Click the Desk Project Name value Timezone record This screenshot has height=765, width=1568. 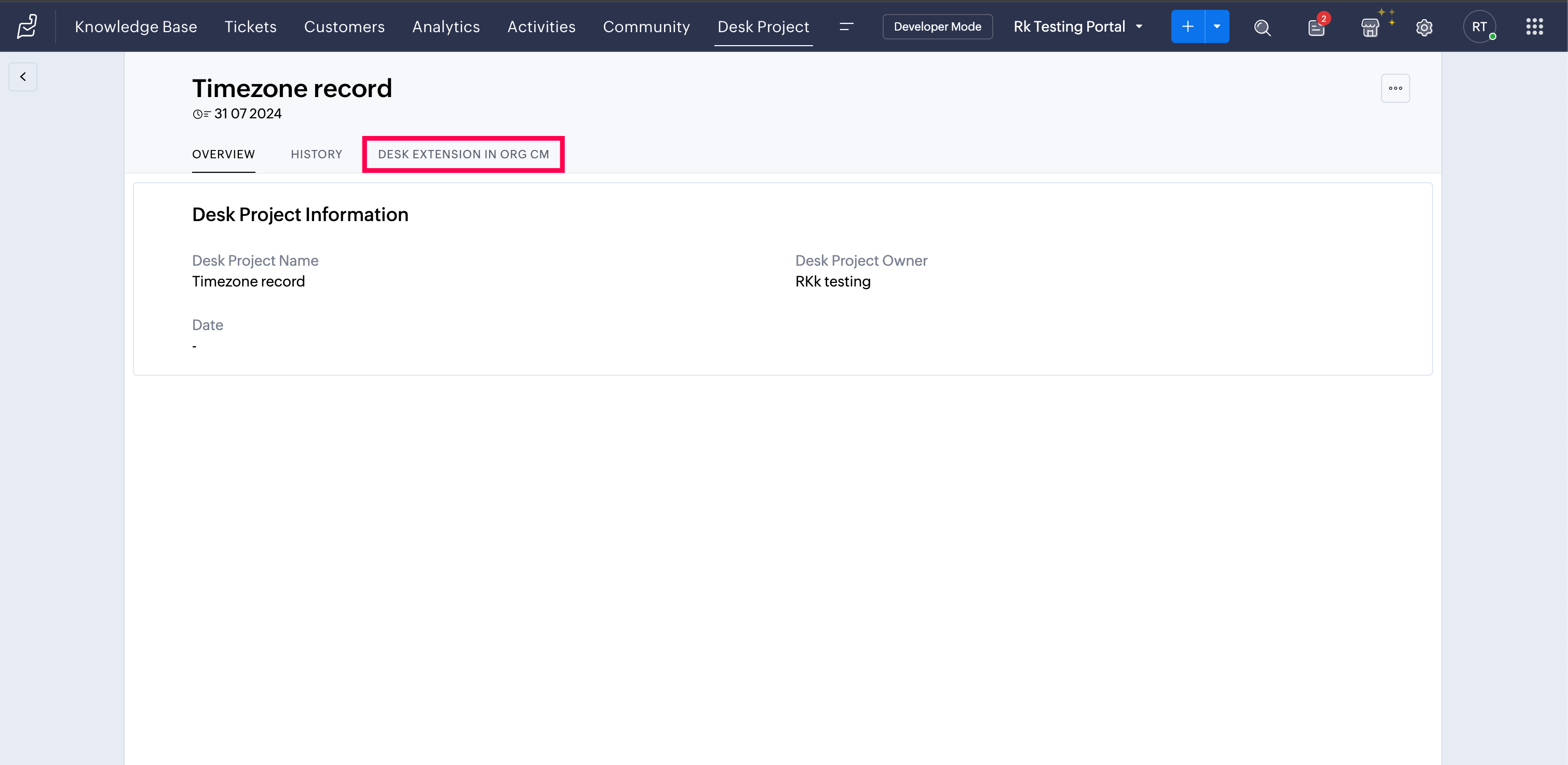tap(248, 282)
